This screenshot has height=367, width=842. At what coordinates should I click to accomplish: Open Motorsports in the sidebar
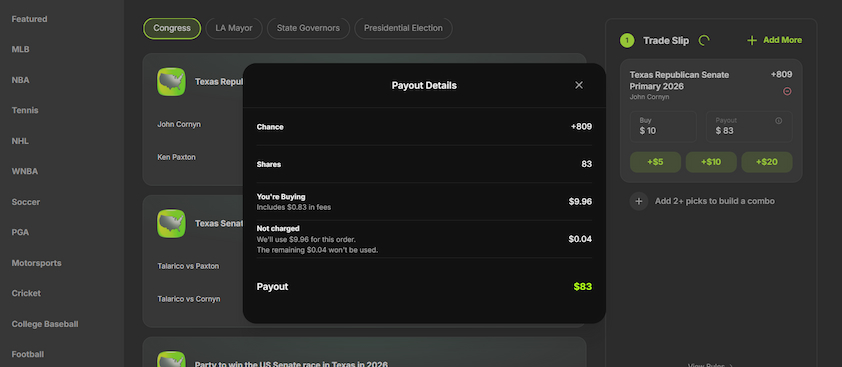point(37,263)
